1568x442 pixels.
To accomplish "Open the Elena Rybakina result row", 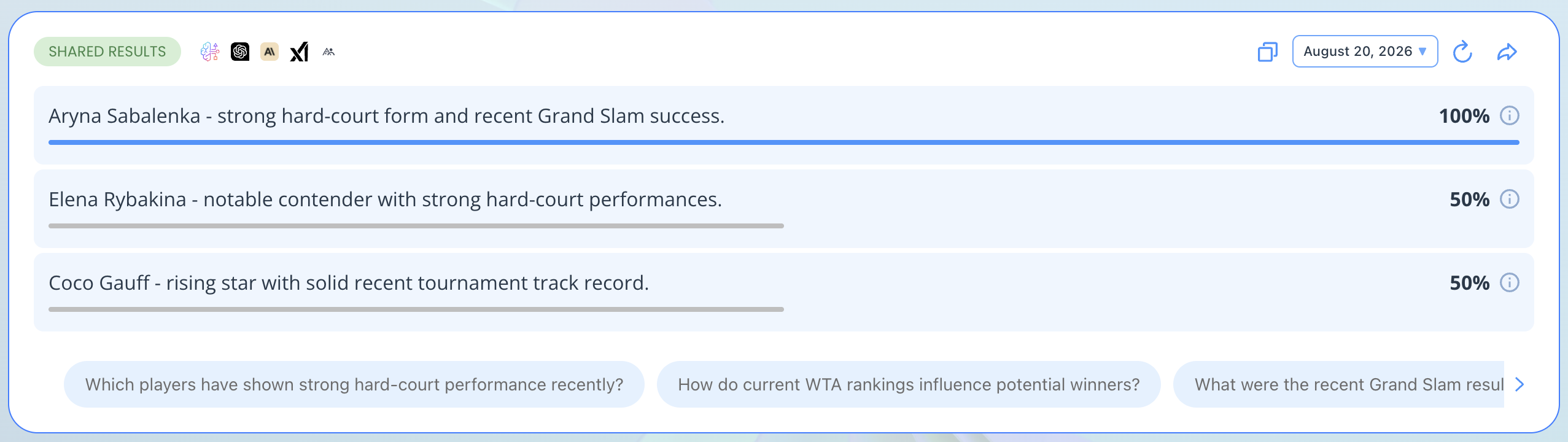I will (784, 209).
